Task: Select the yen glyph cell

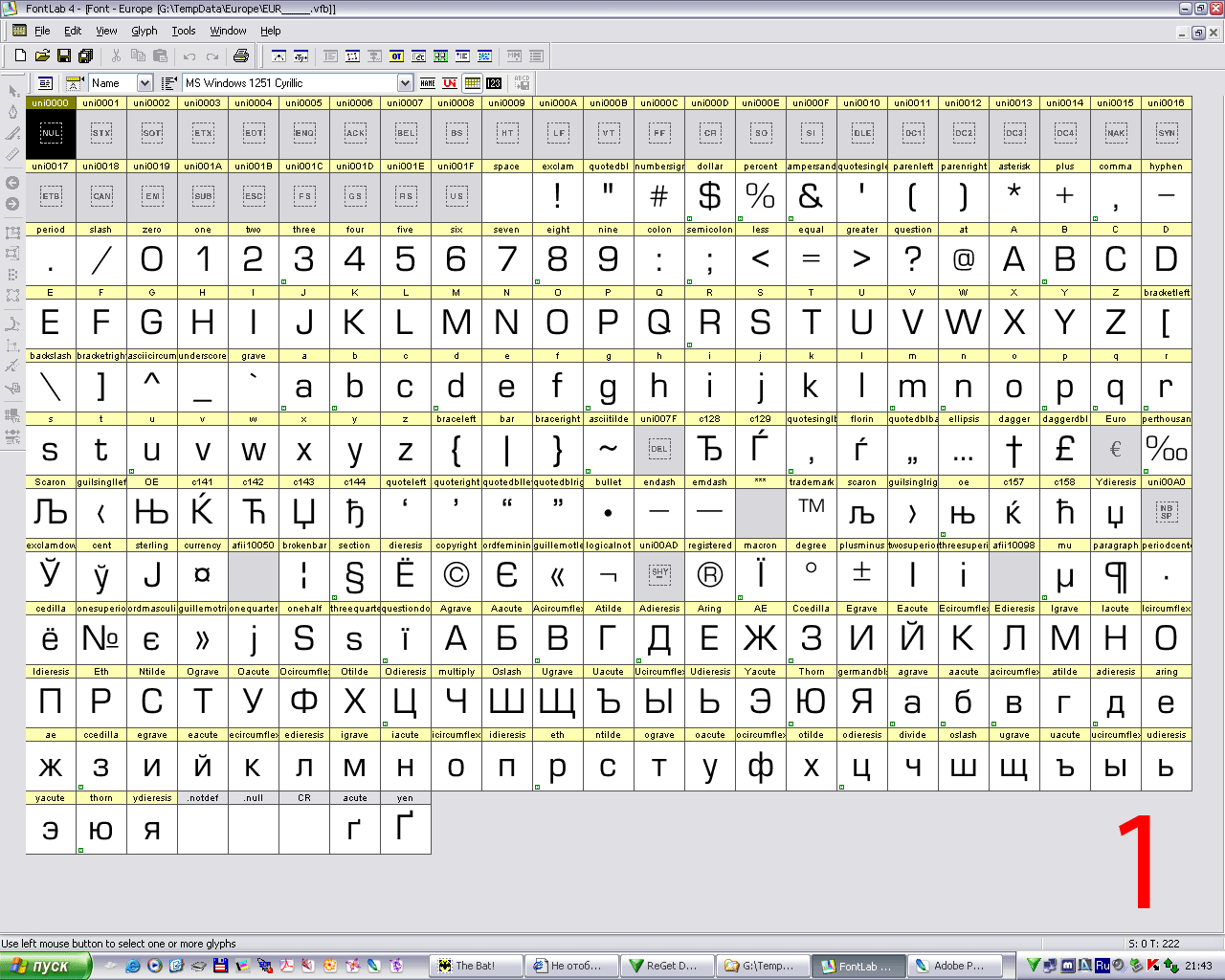Action: click(x=405, y=822)
